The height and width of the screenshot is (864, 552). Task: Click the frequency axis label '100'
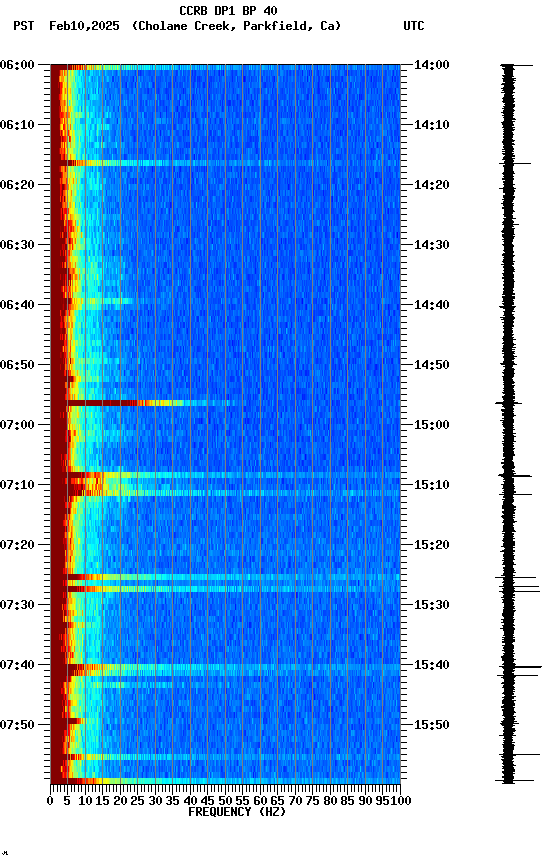(x=401, y=801)
